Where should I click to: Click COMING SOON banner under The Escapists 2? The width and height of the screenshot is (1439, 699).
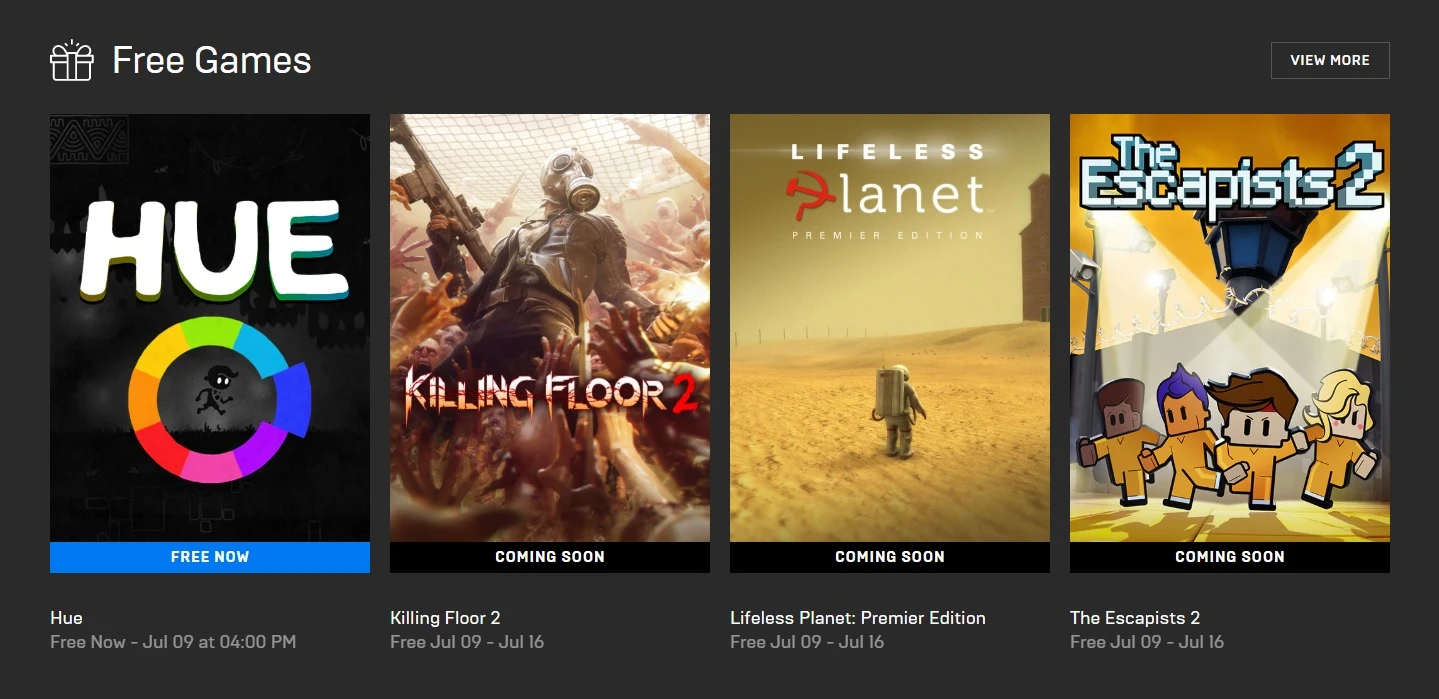(x=1230, y=557)
